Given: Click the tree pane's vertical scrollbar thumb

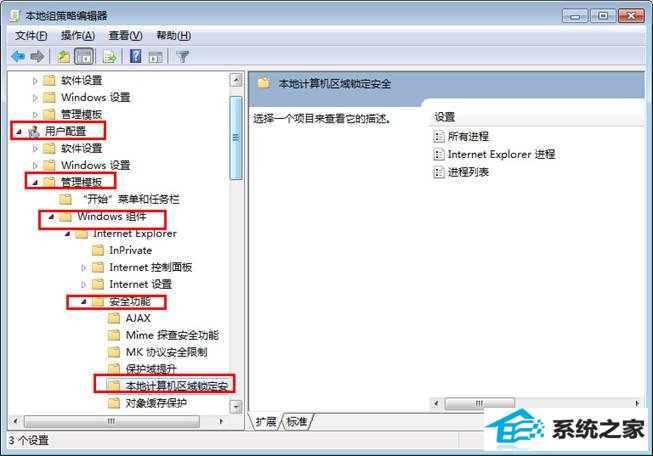Looking at the screenshot, I should pos(236,138).
